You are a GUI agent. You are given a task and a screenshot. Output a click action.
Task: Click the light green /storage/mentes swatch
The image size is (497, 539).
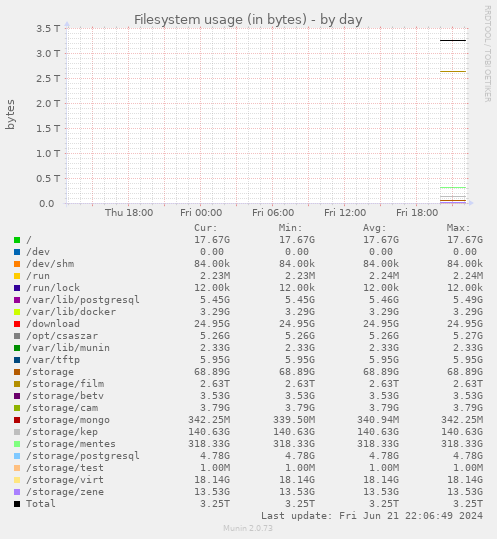(17, 444)
